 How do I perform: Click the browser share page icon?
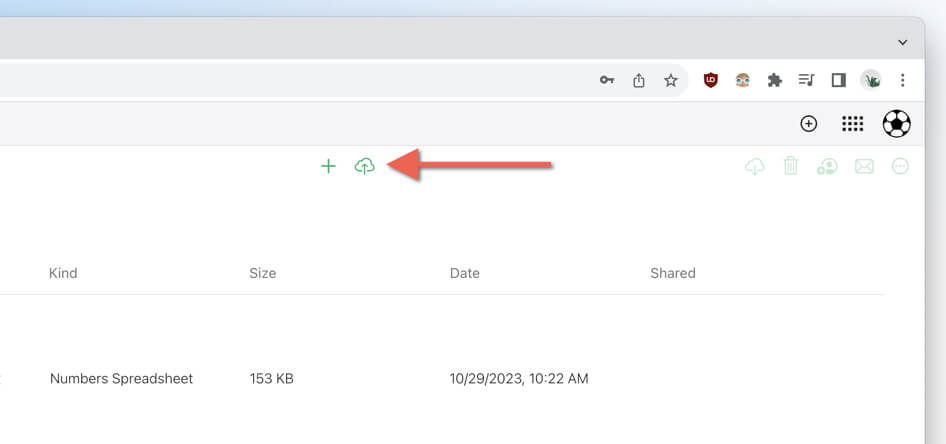tap(639, 80)
